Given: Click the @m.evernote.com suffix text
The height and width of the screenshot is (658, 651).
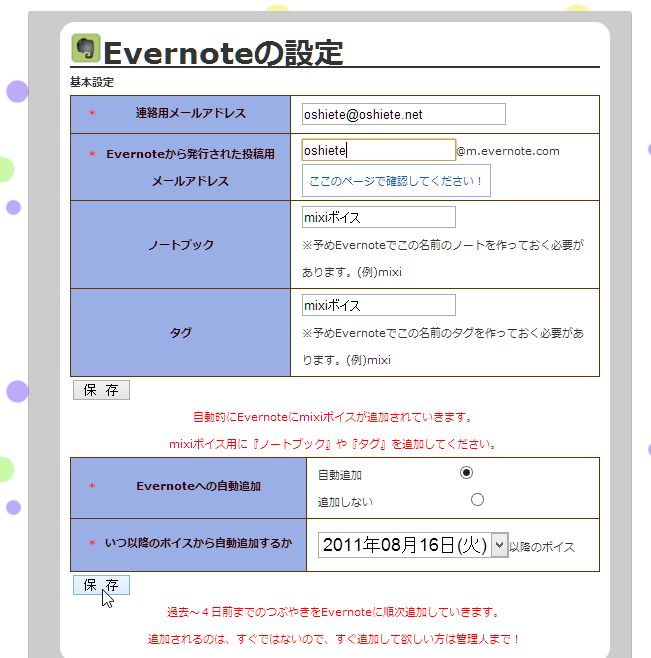Looking at the screenshot, I should coord(508,151).
